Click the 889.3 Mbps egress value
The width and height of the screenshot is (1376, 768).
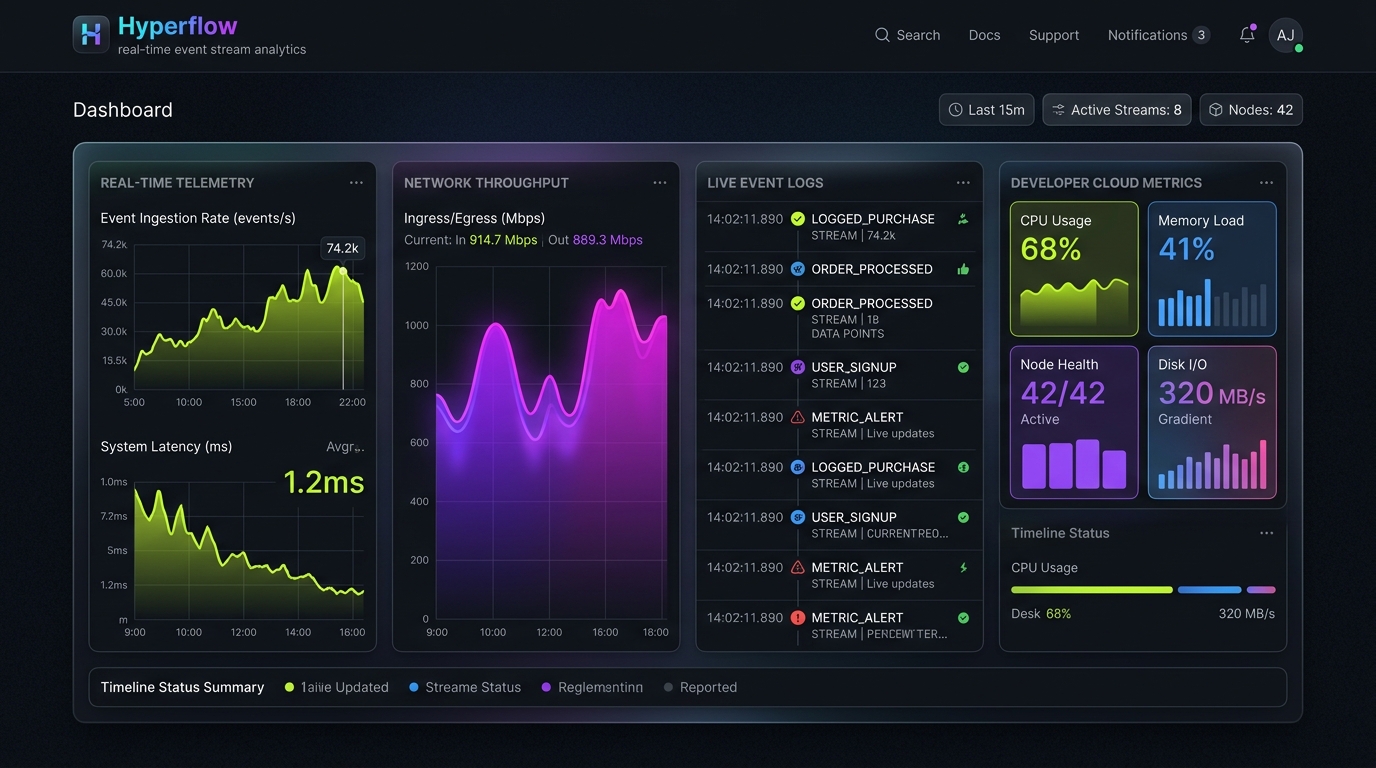(x=608, y=240)
